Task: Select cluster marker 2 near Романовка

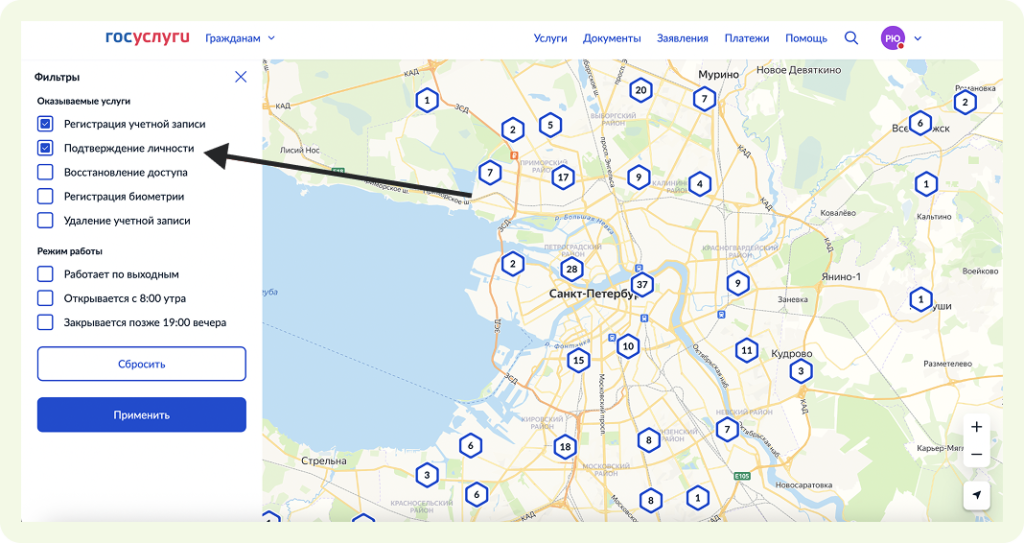Action: click(x=965, y=102)
